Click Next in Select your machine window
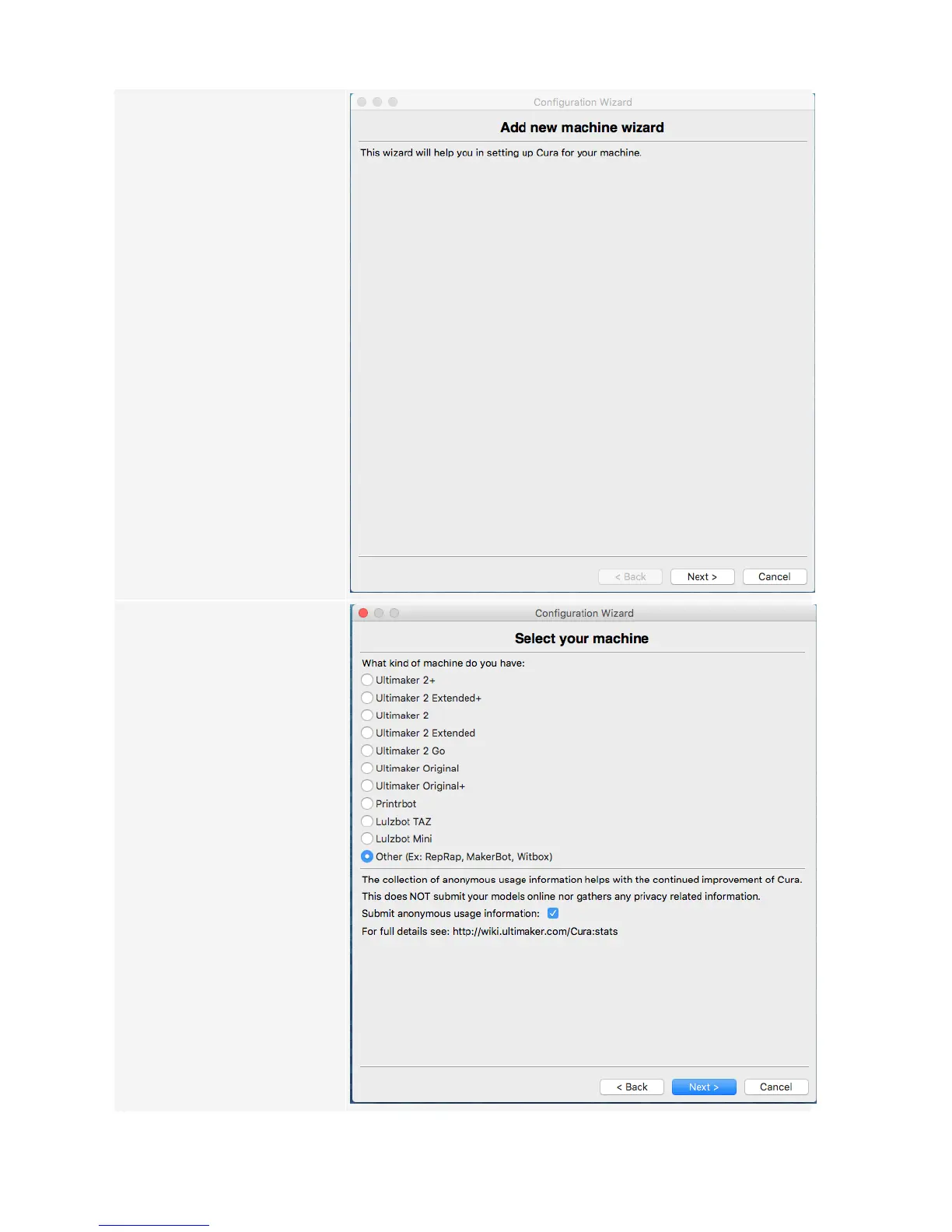This screenshot has height=1232, width=952. point(704,1087)
